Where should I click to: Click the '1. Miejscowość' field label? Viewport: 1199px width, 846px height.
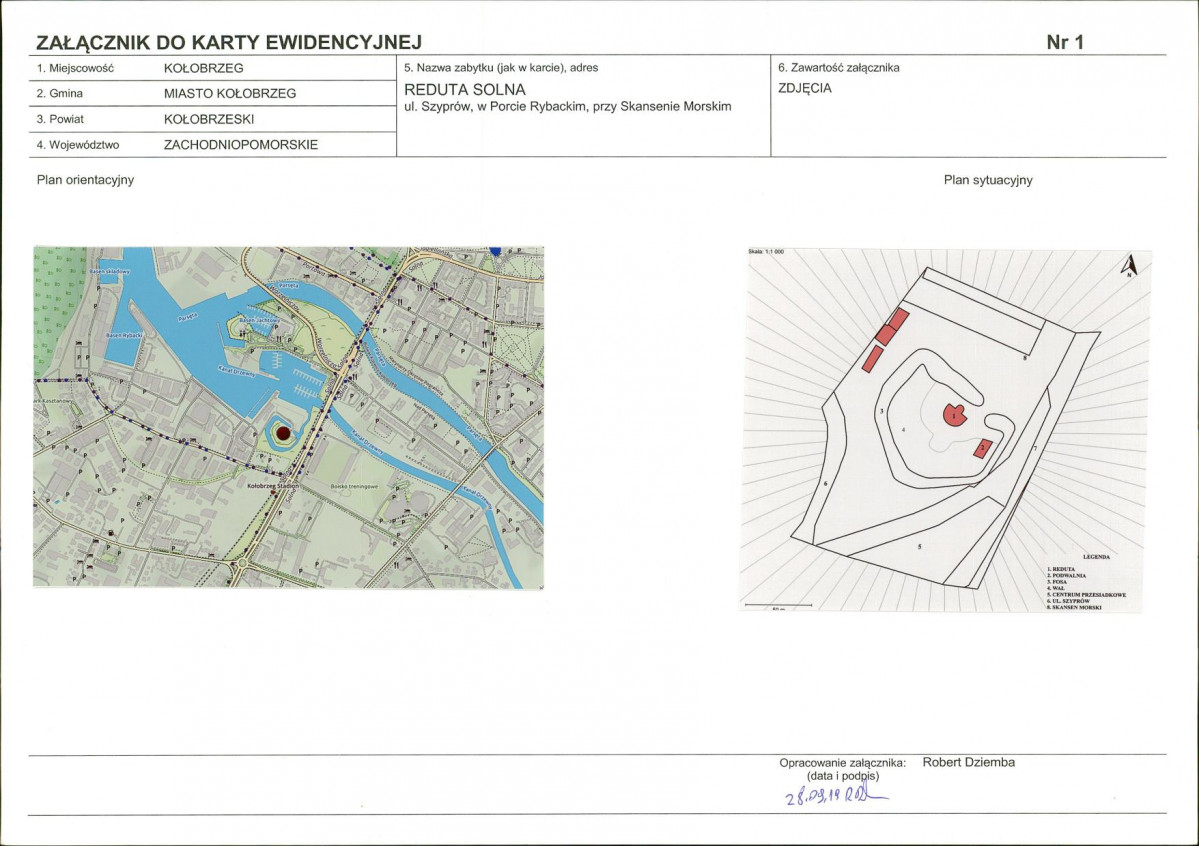75,68
